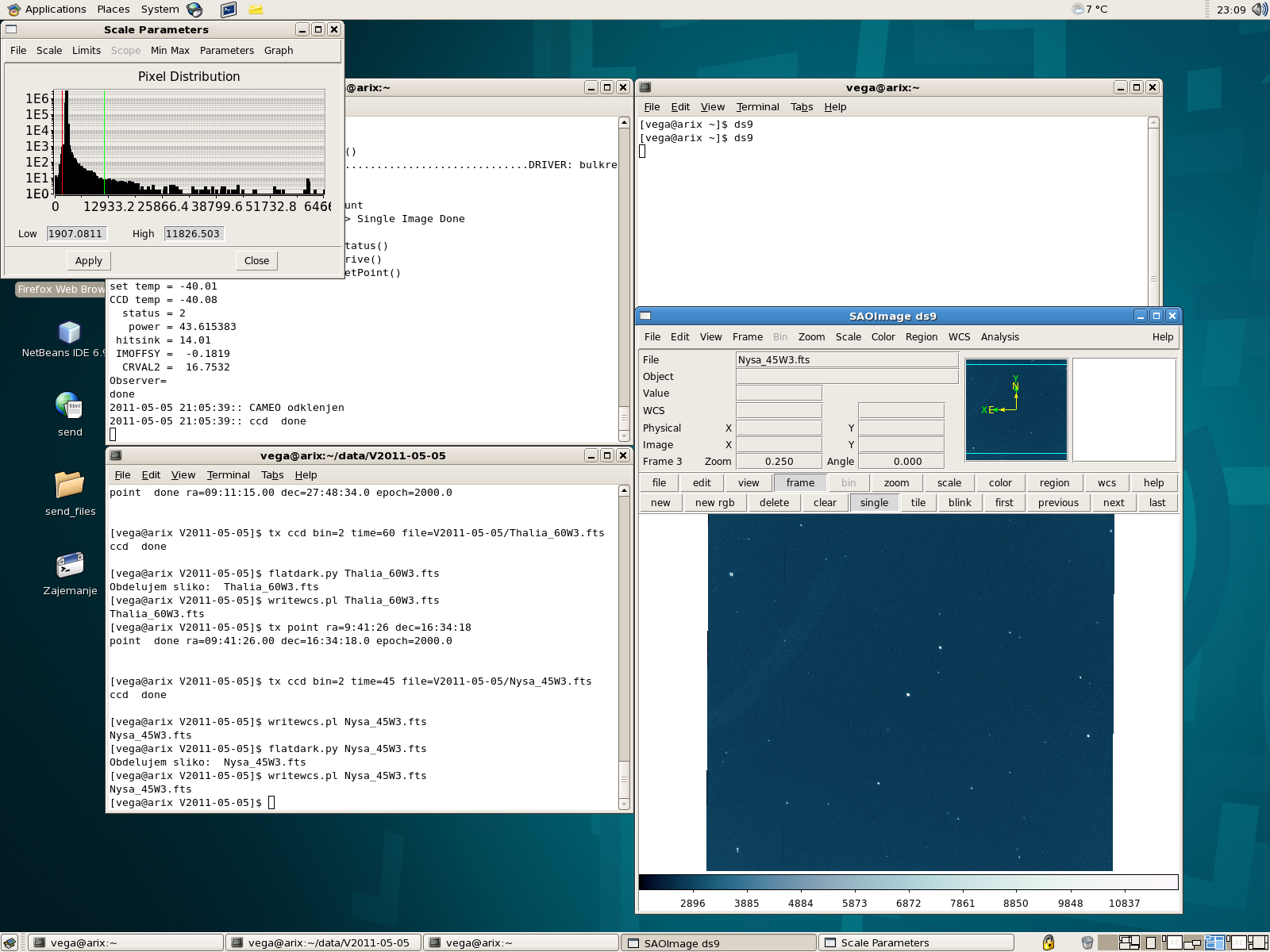
Task: Open the SAOImage ds9 window menu icon
Action: (645, 316)
